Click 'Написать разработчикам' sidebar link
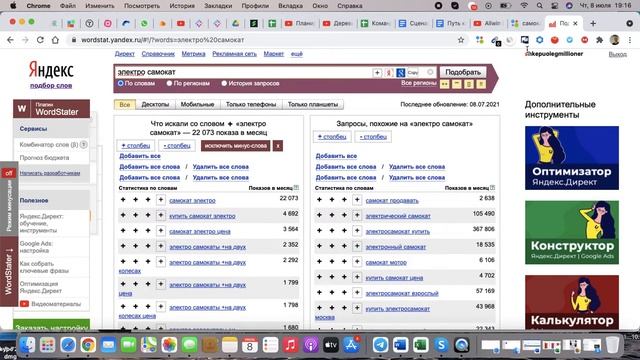 50,173
